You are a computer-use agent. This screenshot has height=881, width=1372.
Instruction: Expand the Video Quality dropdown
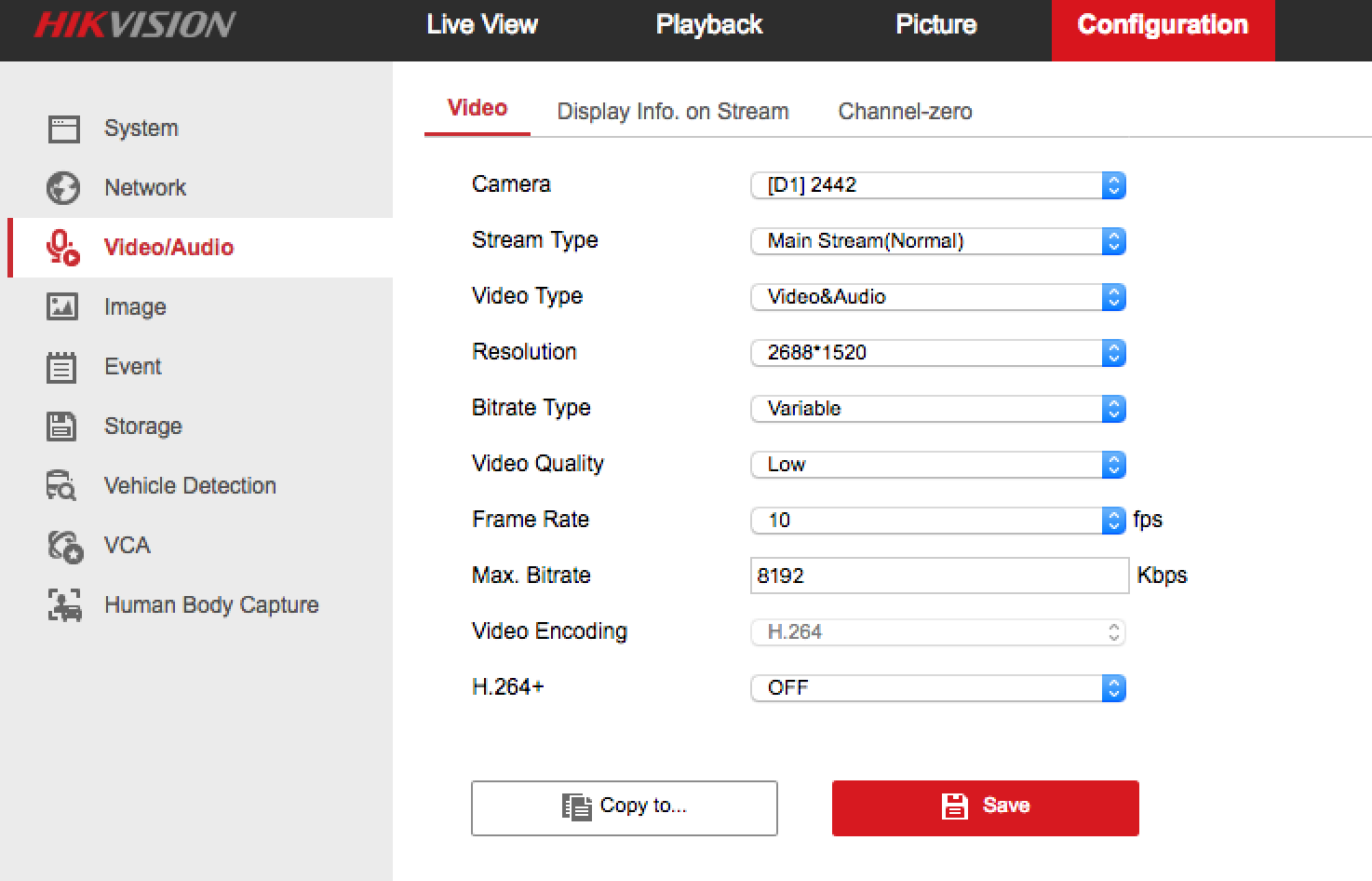937,465
